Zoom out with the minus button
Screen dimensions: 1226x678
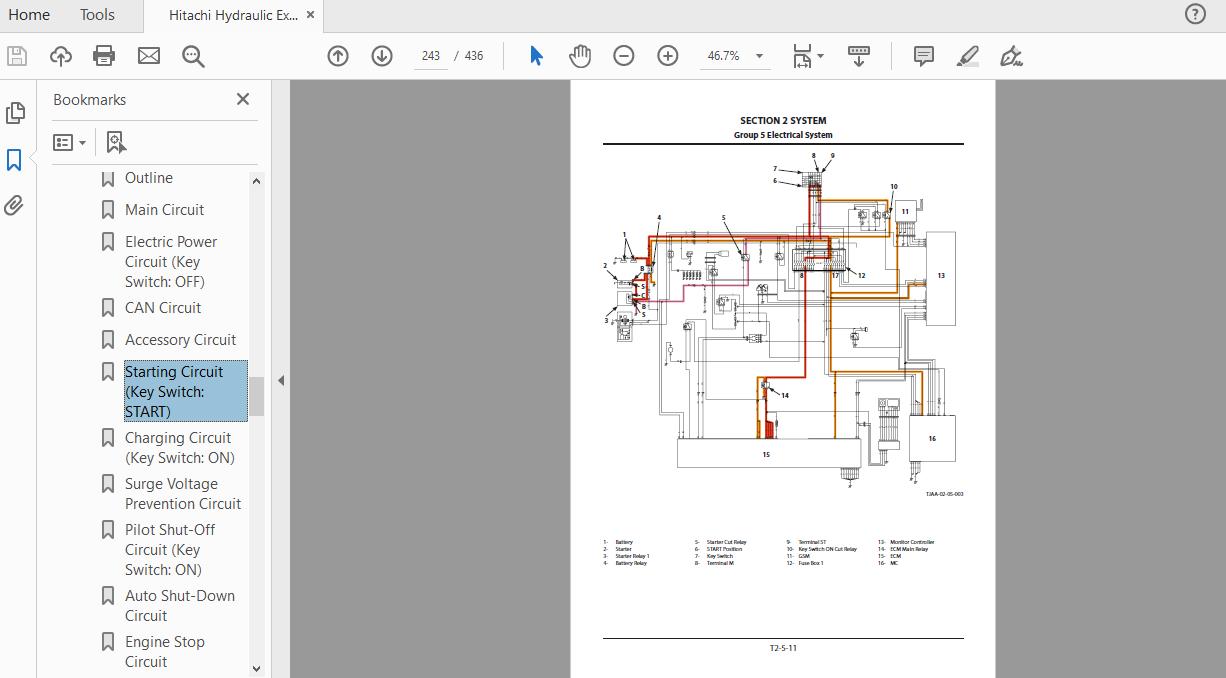[624, 56]
